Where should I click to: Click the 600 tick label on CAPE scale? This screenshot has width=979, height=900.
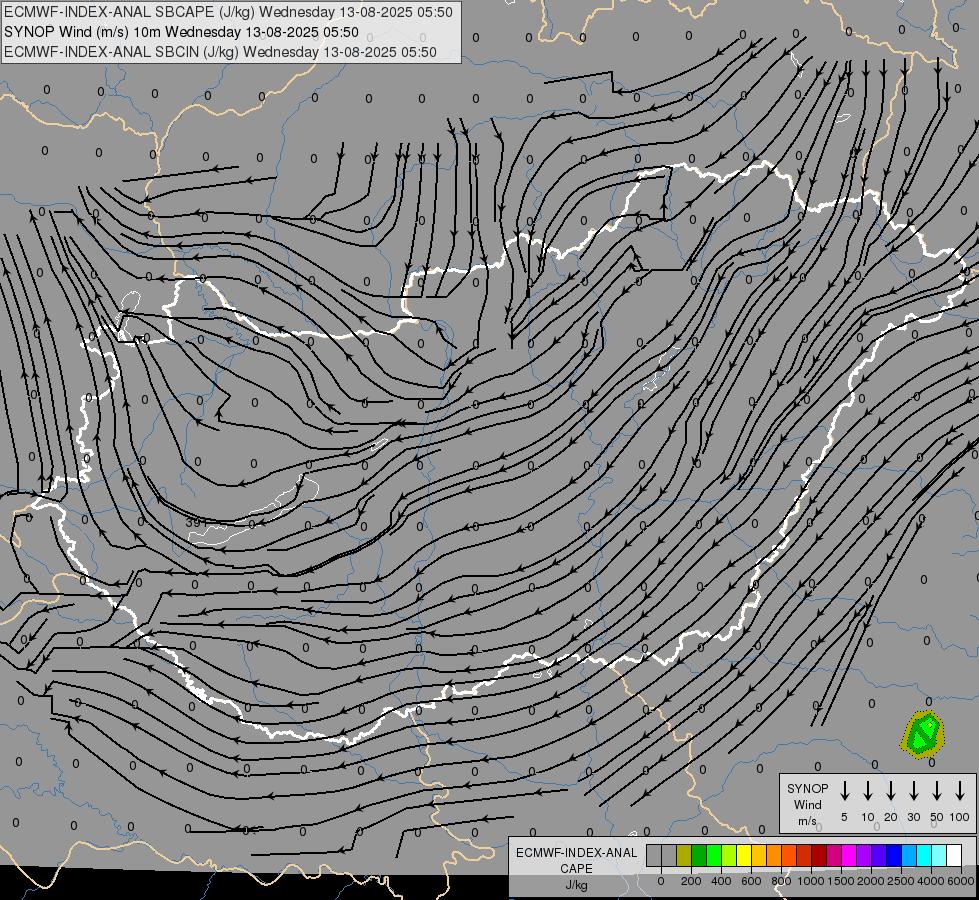[751, 881]
